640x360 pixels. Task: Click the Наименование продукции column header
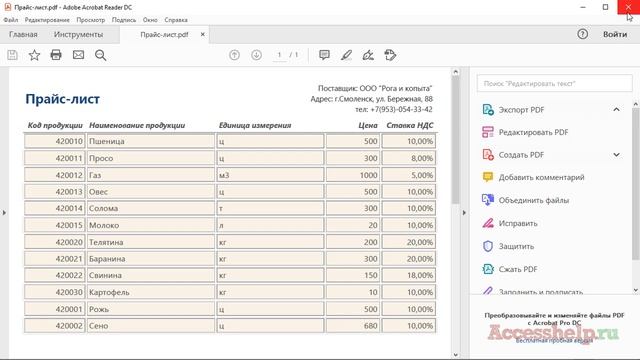(x=137, y=125)
